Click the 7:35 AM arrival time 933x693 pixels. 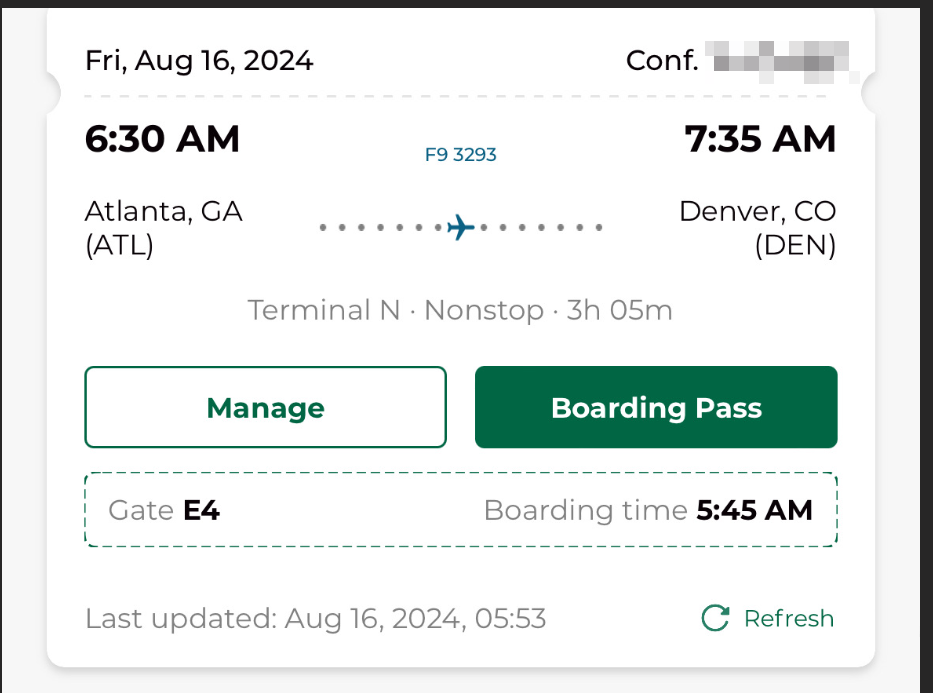pos(760,139)
